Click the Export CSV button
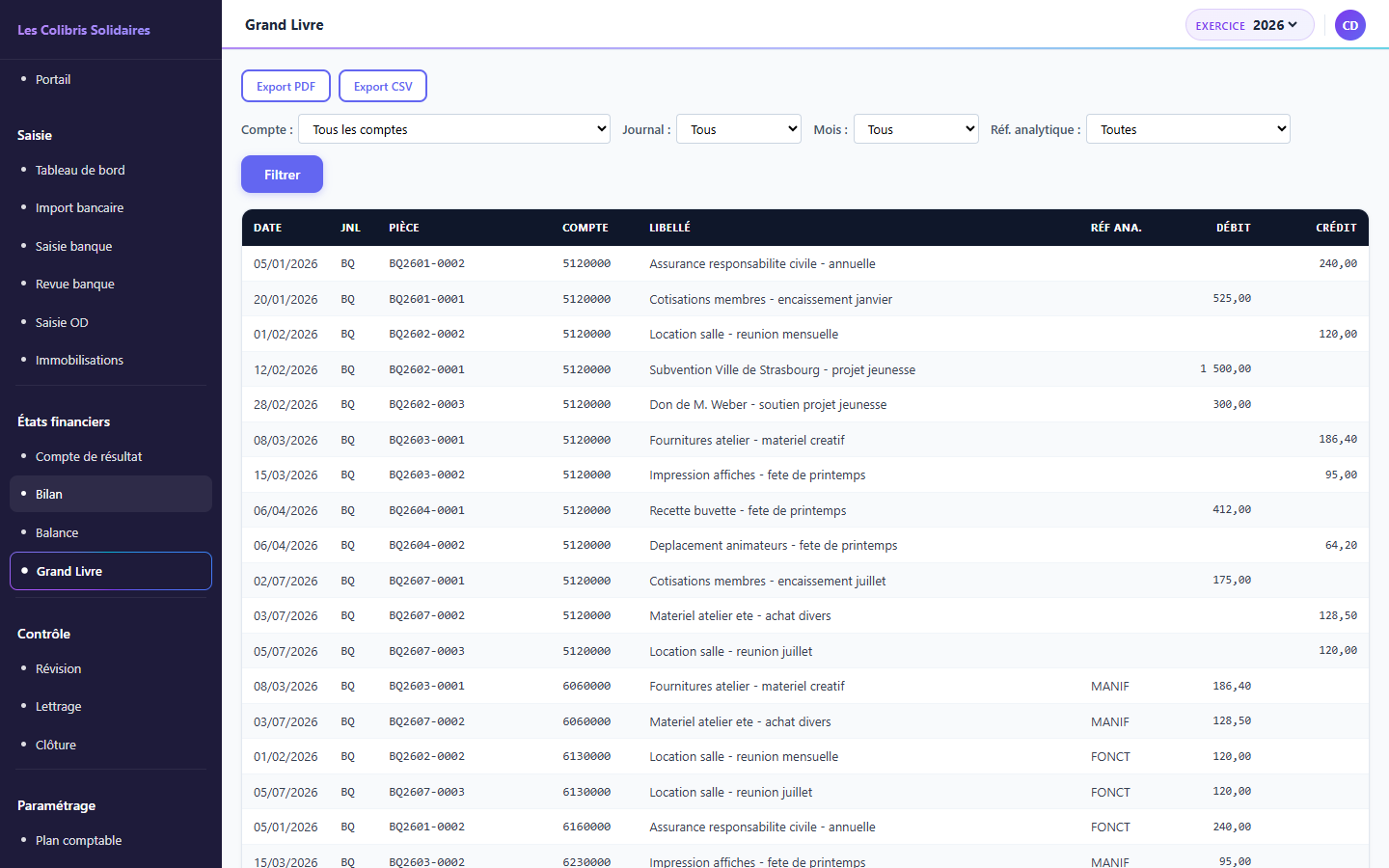This screenshot has width=1389, height=868. click(383, 86)
